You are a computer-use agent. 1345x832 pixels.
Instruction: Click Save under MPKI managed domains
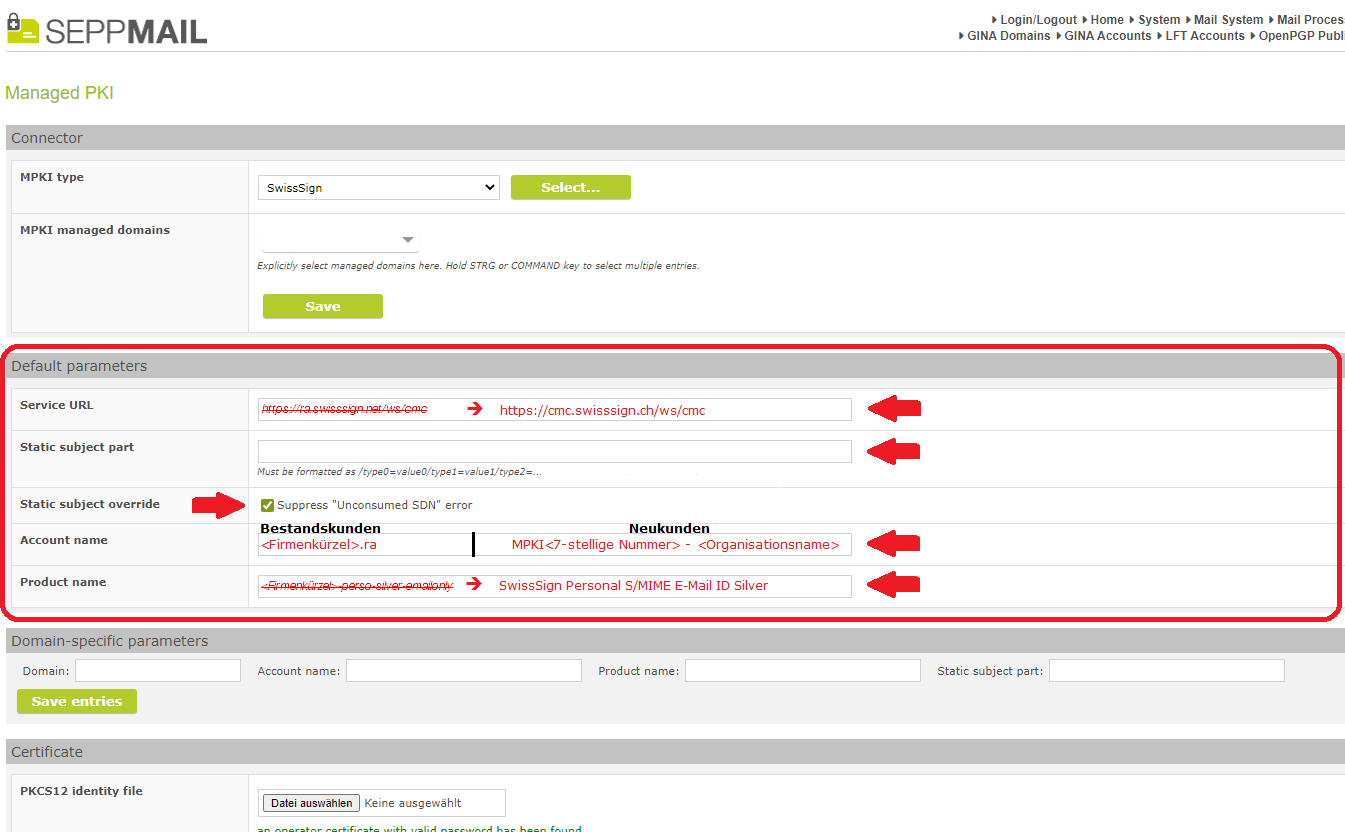click(323, 307)
